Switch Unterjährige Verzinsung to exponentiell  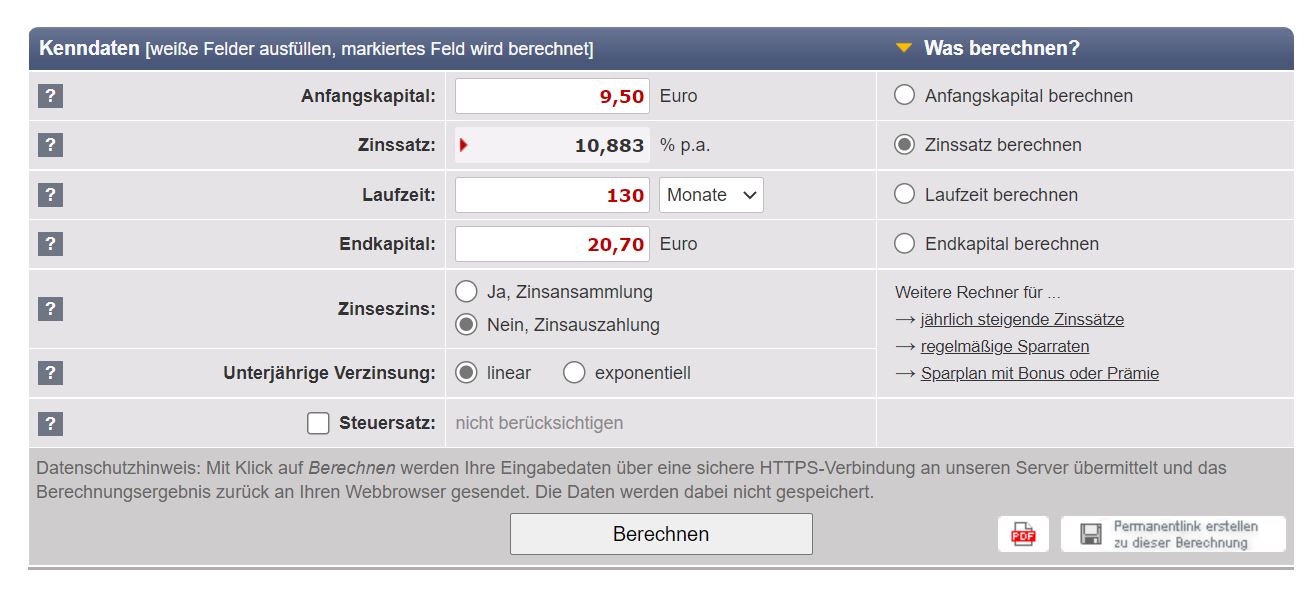tap(574, 372)
